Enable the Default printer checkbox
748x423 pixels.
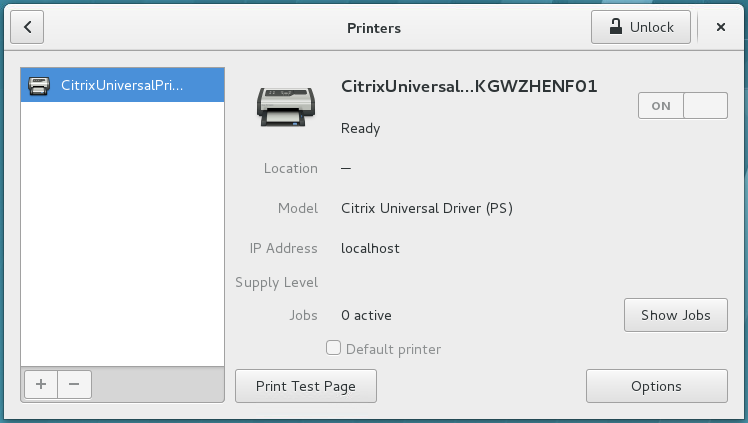334,348
